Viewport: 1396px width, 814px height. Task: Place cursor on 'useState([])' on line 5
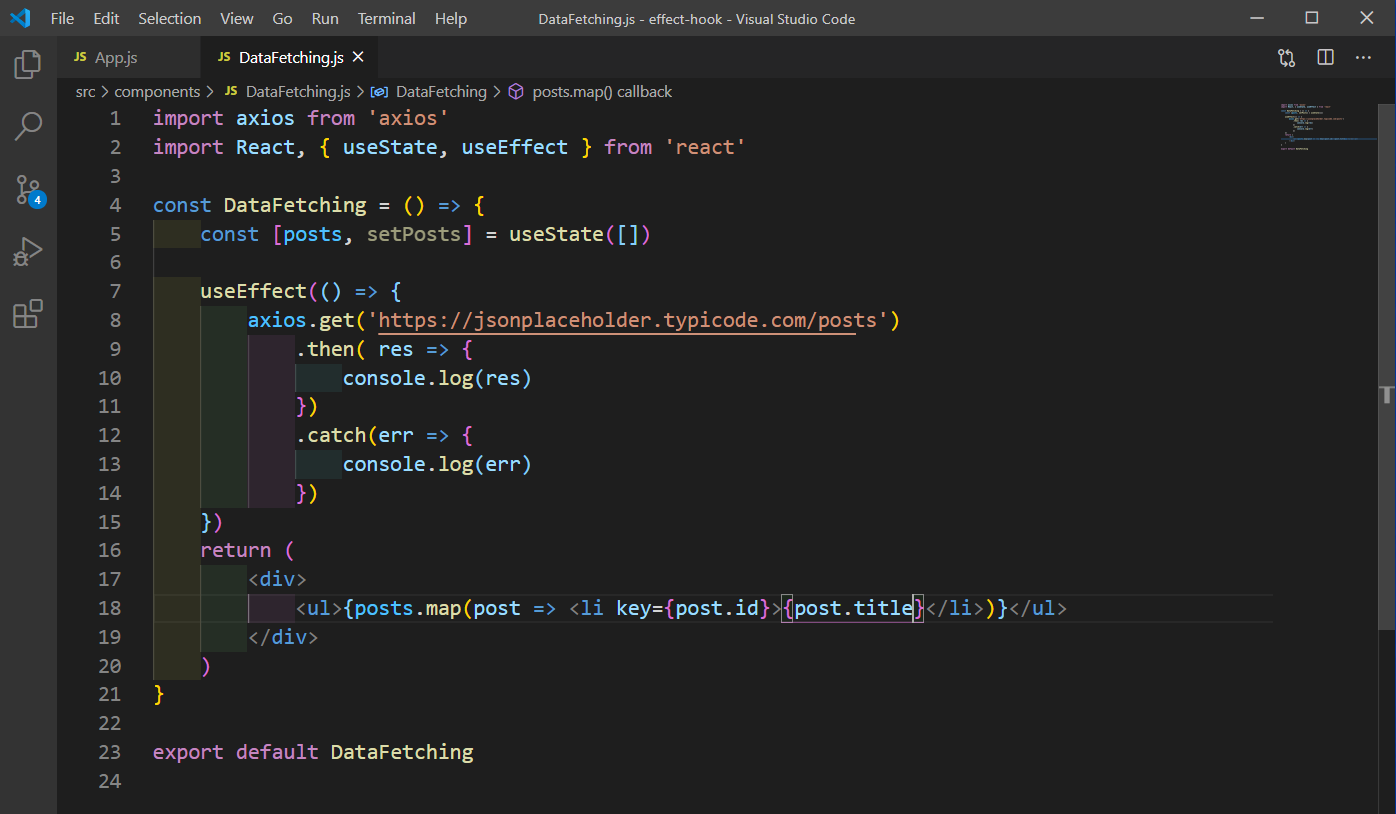click(x=580, y=234)
